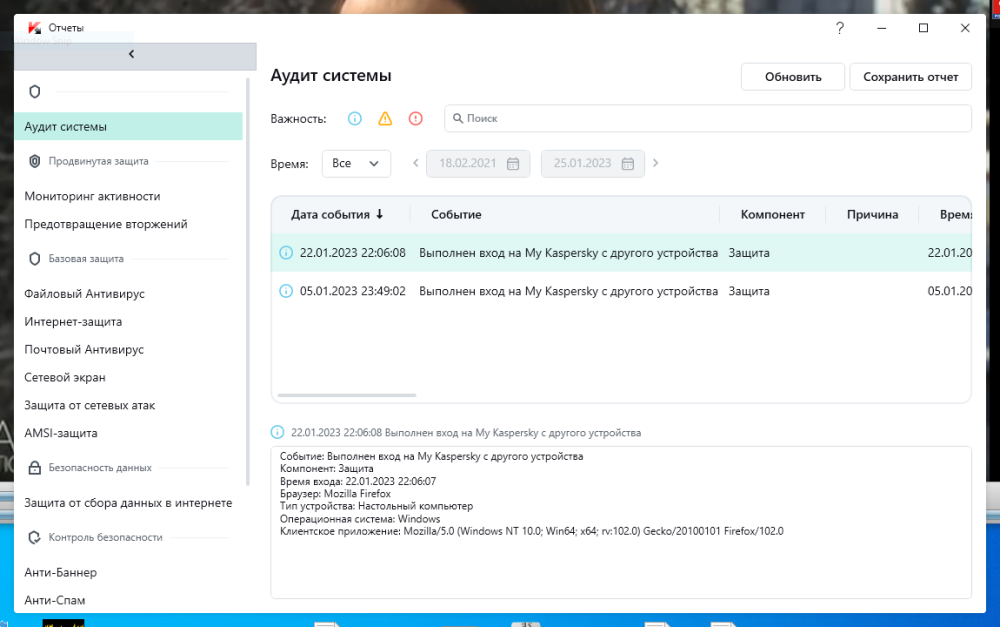This screenshot has height=627, width=1000.
Task: Click the Клиентское приложение detail line
Action: point(532,531)
